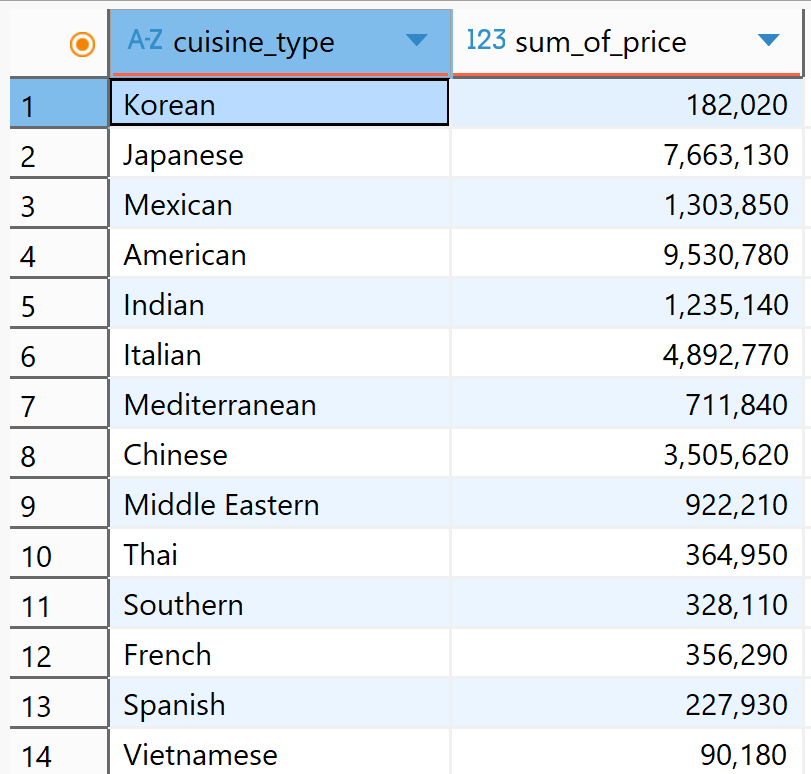This screenshot has height=774, width=811.
Task: Sort by the cuisine_type column header
Action: [x=280, y=42]
